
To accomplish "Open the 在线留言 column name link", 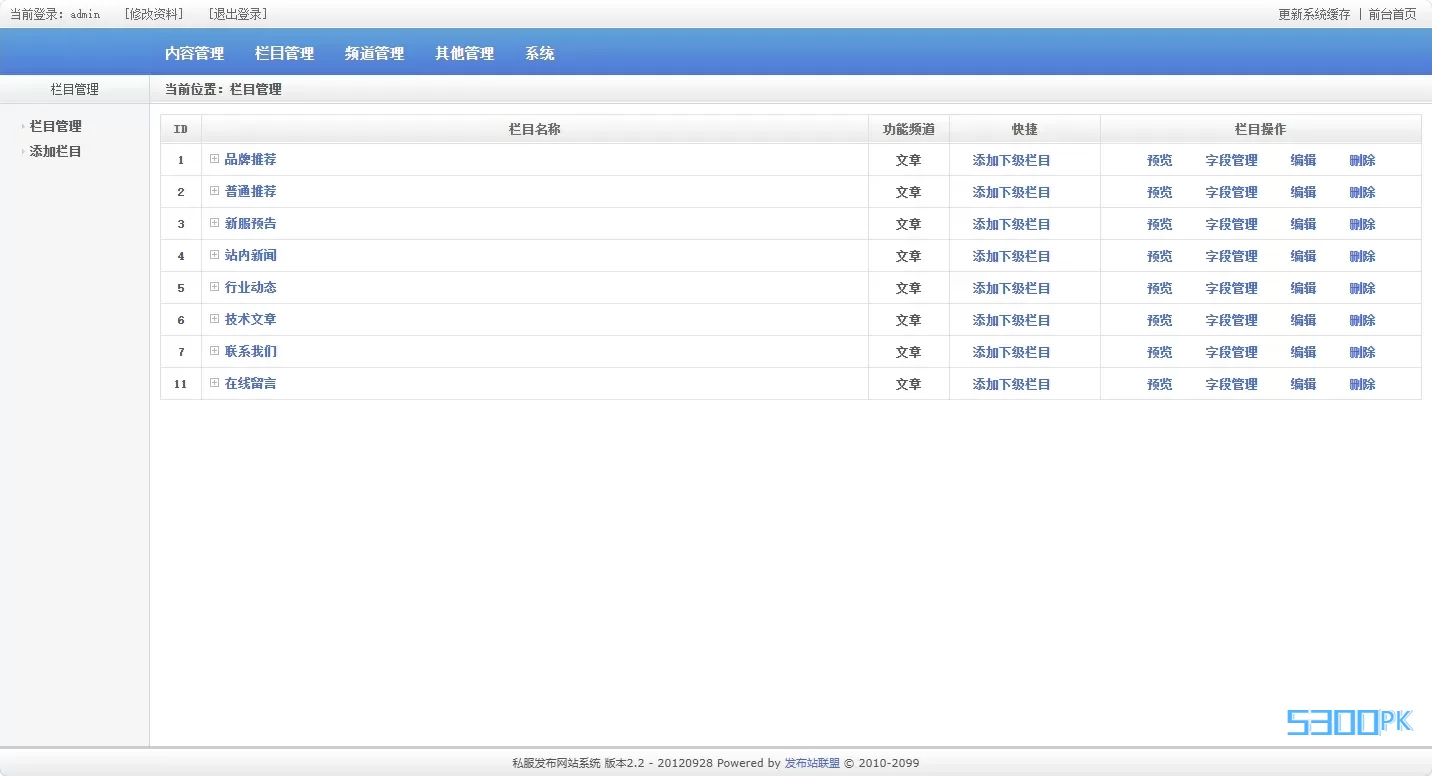I will (x=250, y=384).
